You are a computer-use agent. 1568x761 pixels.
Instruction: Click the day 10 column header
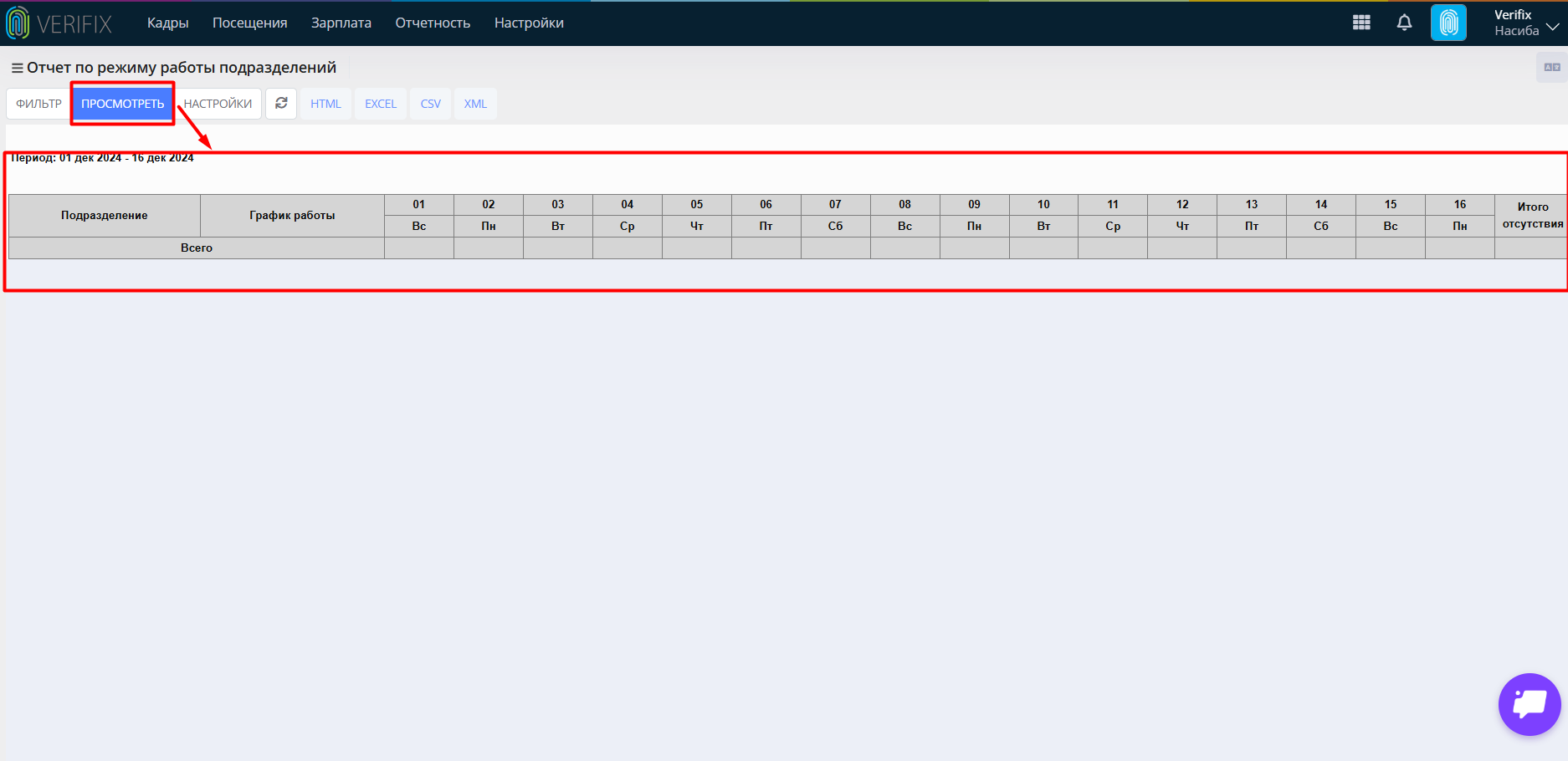pos(1043,205)
